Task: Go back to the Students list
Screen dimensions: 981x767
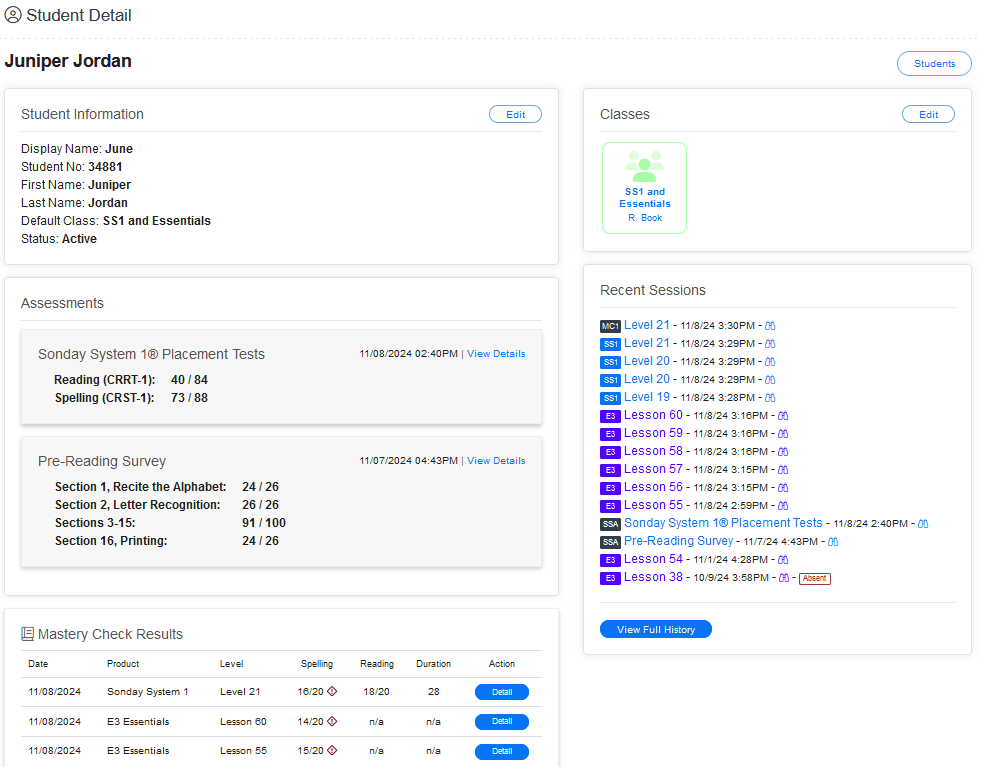Action: 934,64
